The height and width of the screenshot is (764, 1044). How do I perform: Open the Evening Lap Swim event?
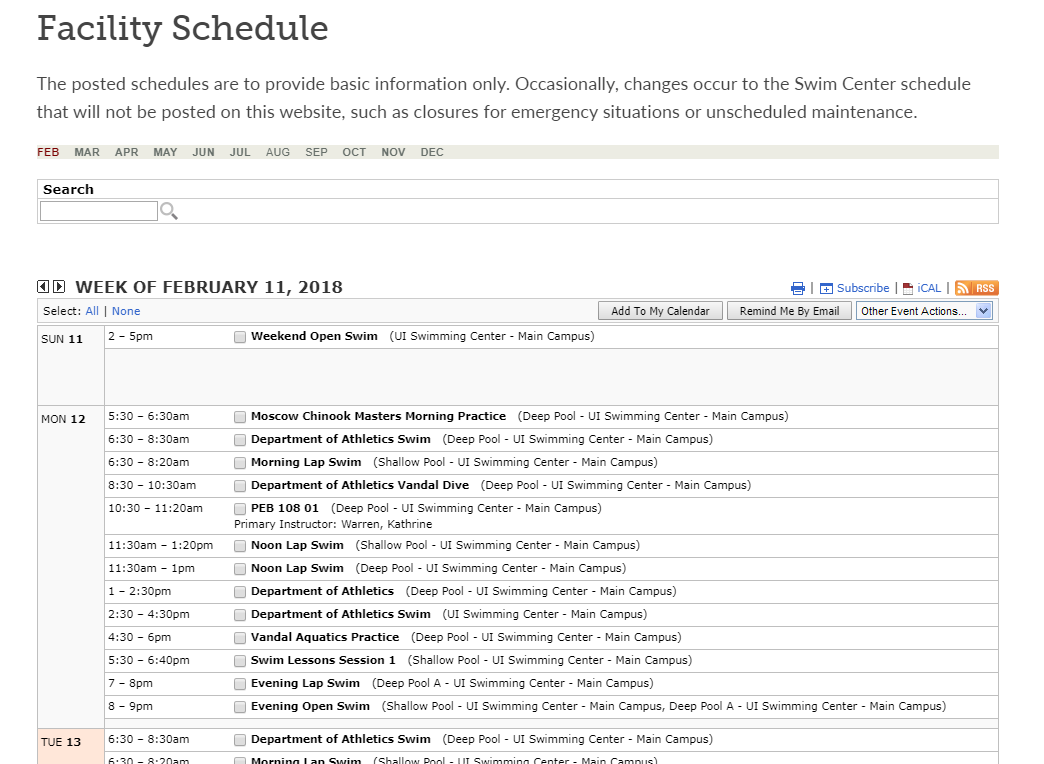pyautogui.click(x=306, y=683)
